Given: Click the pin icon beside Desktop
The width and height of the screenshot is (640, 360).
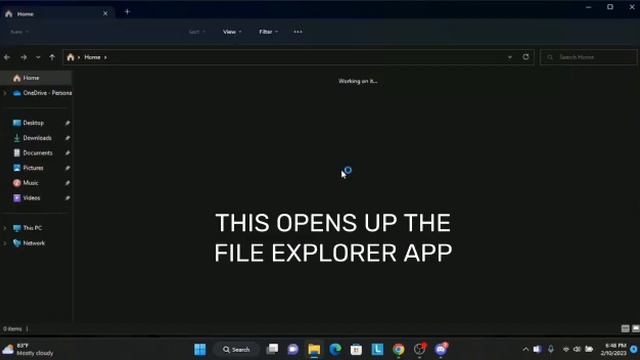Looking at the screenshot, I should point(67,123).
